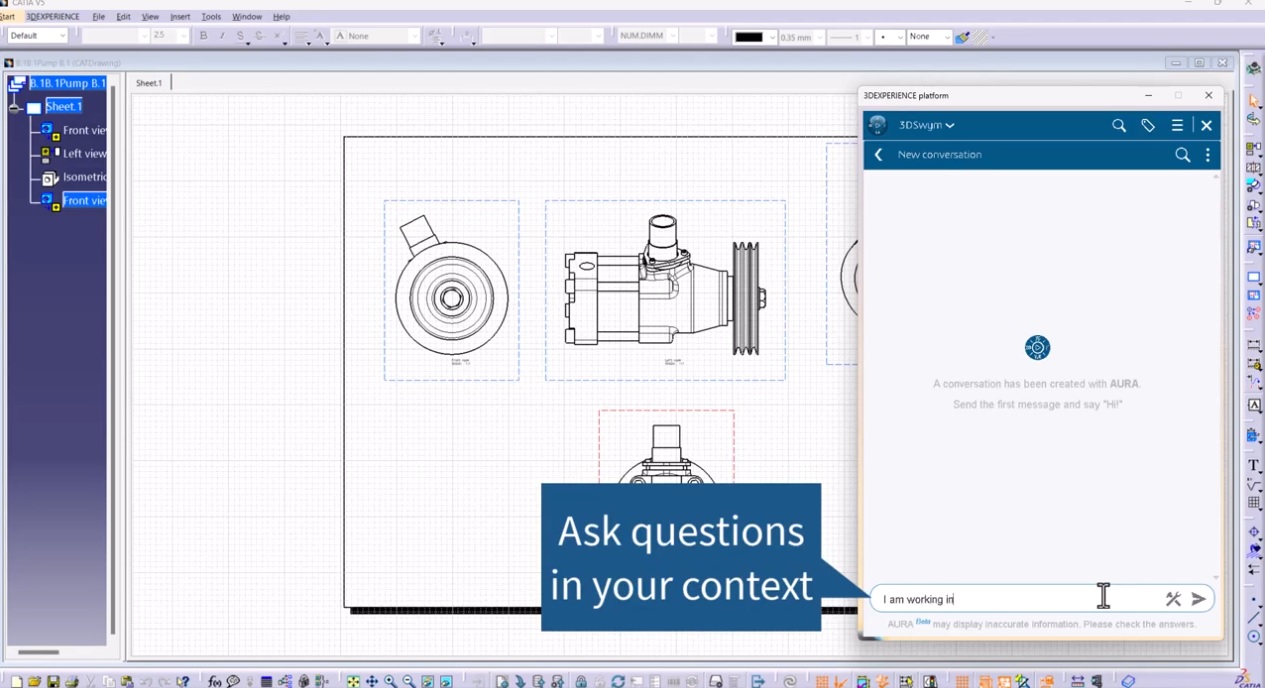1265x688 pixels.
Task: Open the Tools menu
Action: [211, 17]
